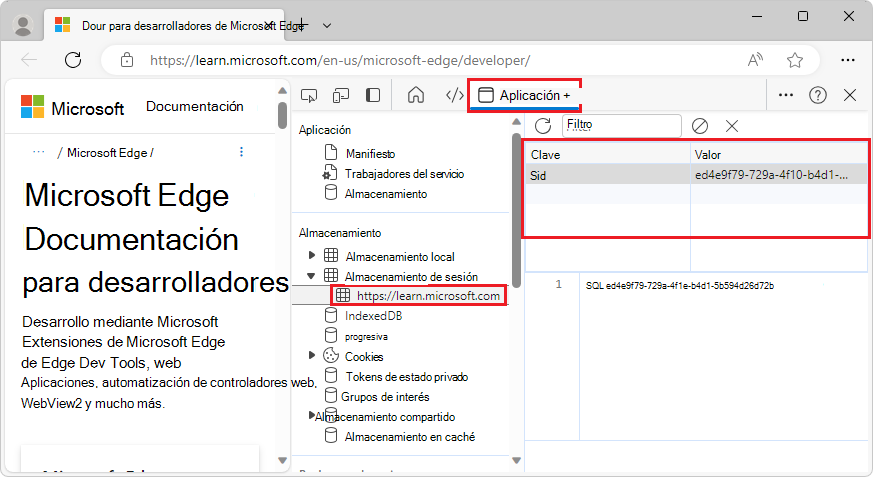Switch to the Aplicación tab
This screenshot has width=873, height=477.
pyautogui.click(x=524, y=95)
